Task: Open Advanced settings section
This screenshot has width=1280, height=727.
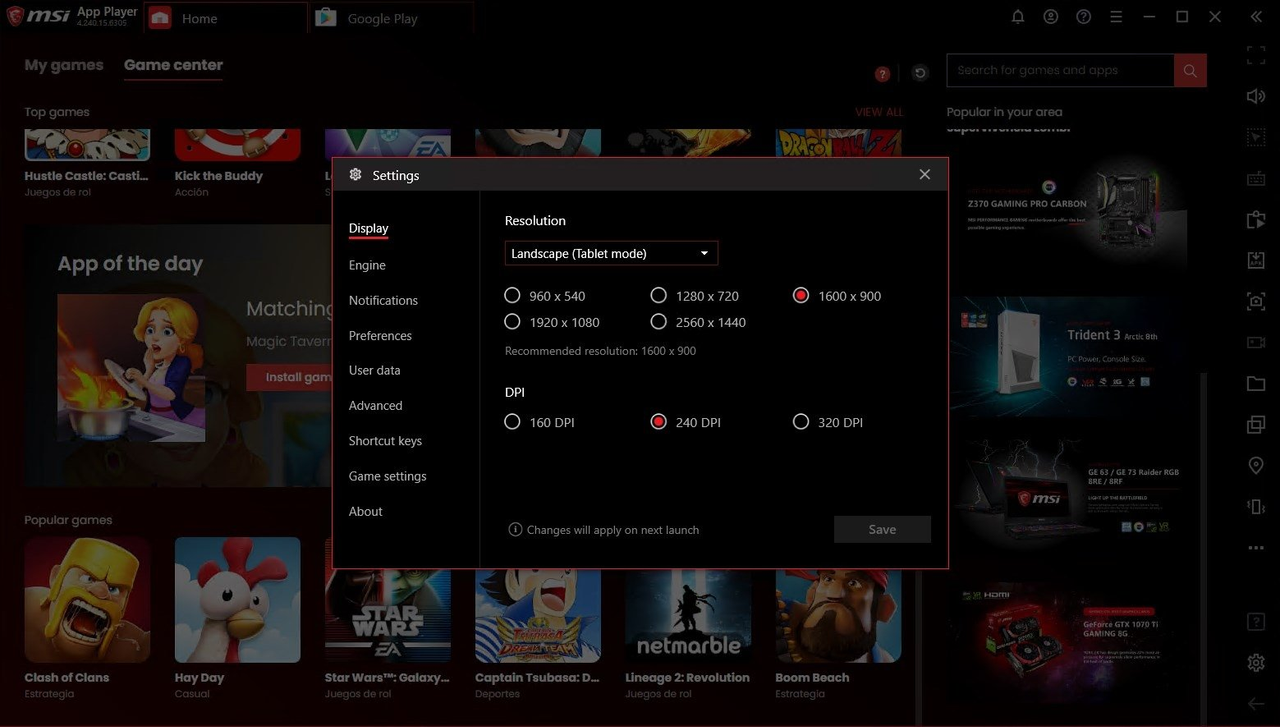Action: tap(375, 405)
